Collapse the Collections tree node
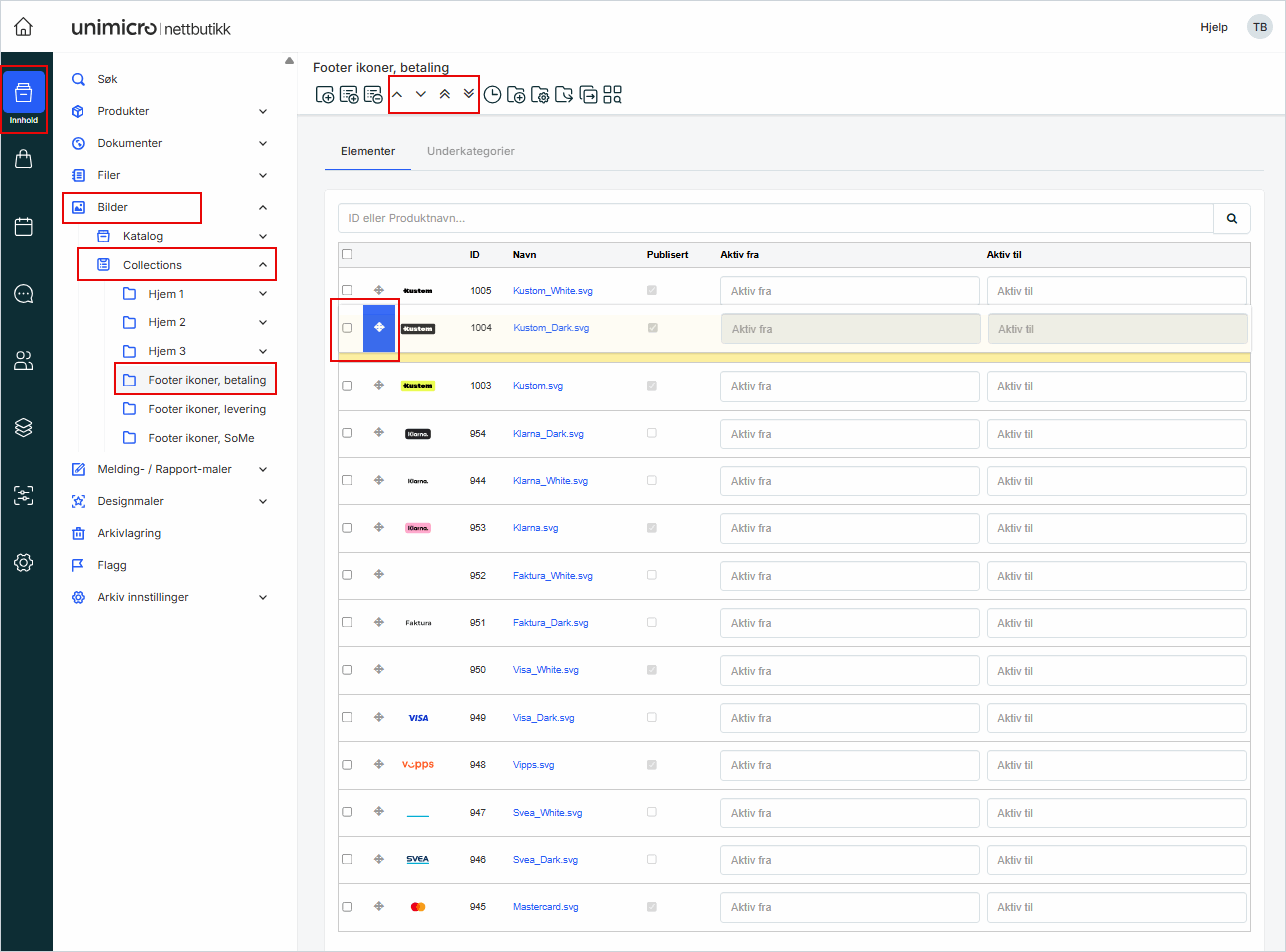Viewport: 1286px width, 952px height. [263, 265]
